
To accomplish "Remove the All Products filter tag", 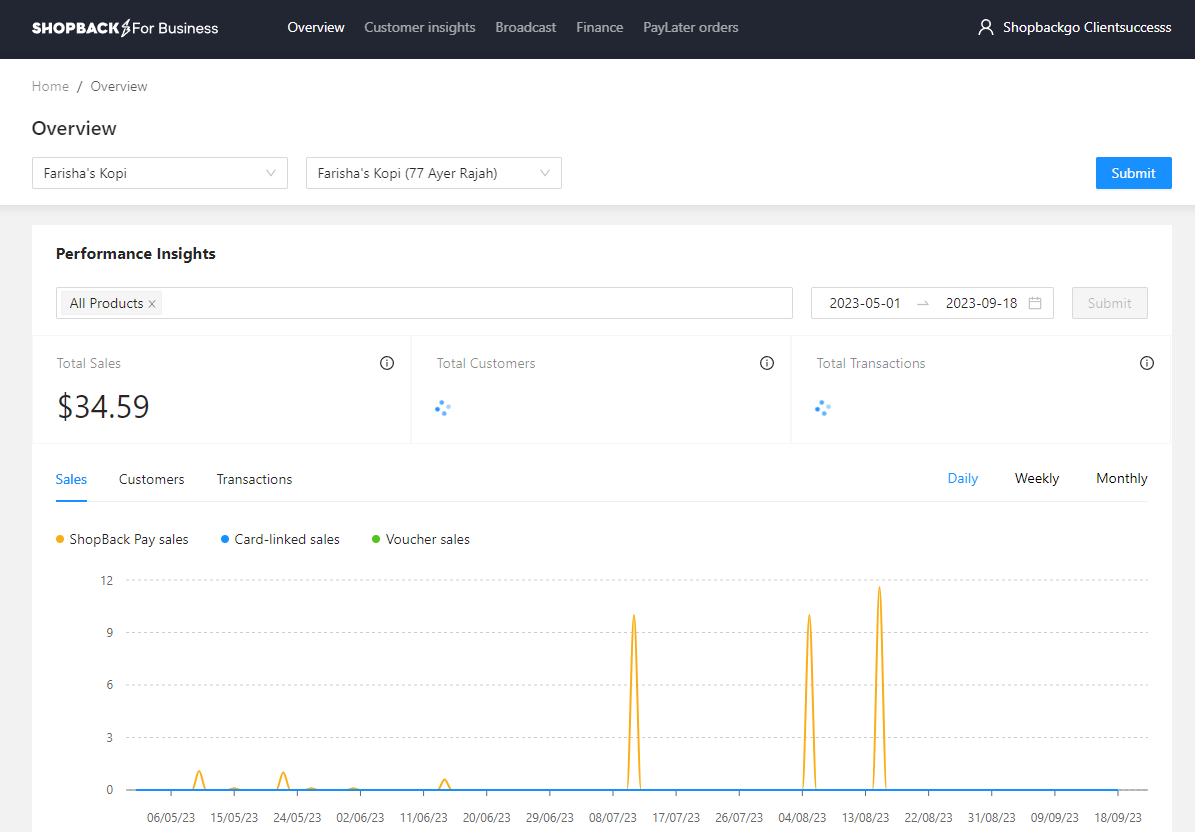I will (151, 302).
